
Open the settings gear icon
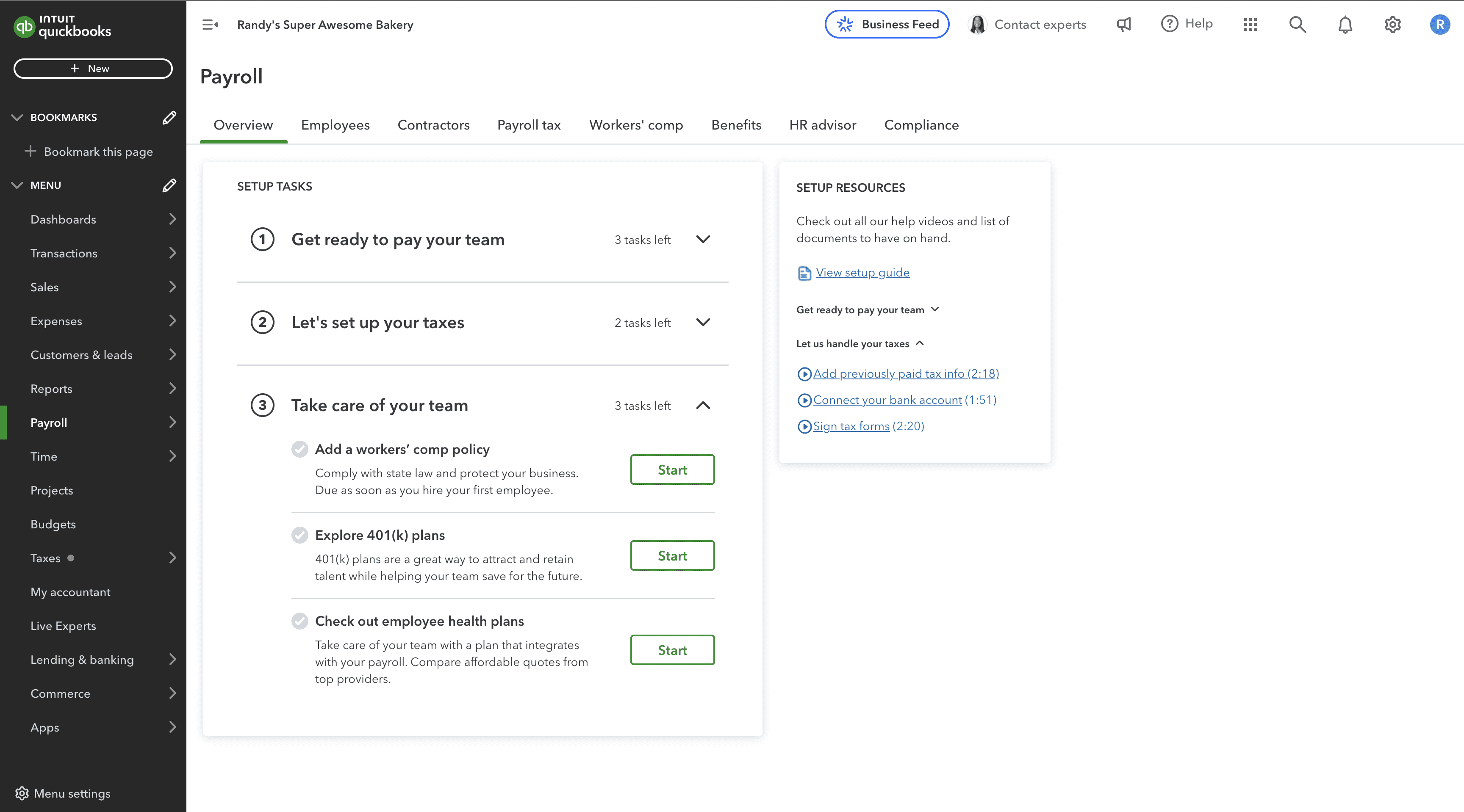click(1392, 25)
